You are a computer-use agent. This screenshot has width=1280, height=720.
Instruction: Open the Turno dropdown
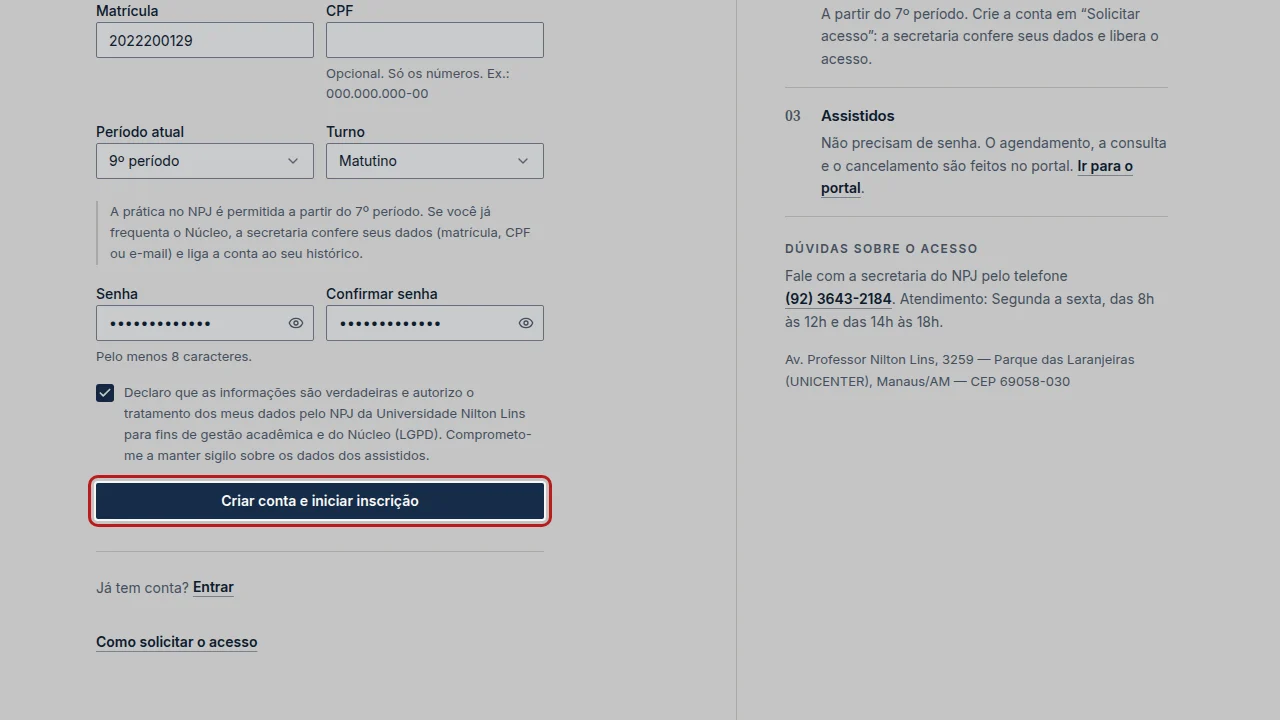tap(435, 161)
